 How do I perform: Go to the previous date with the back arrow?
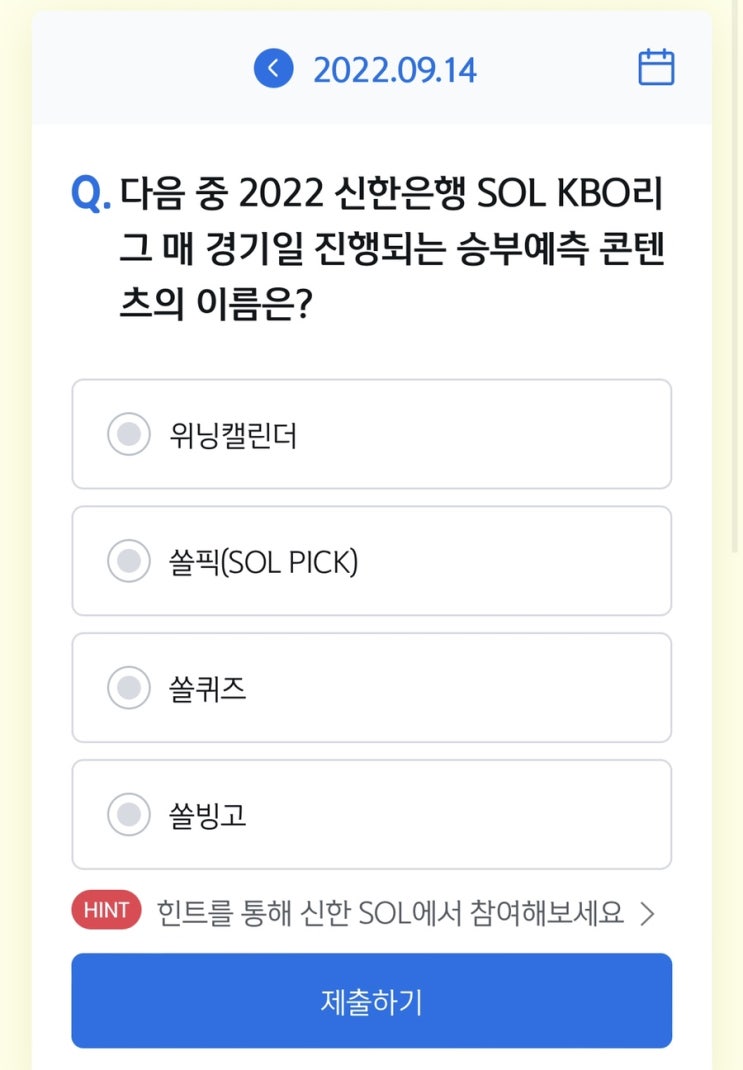pos(273,68)
